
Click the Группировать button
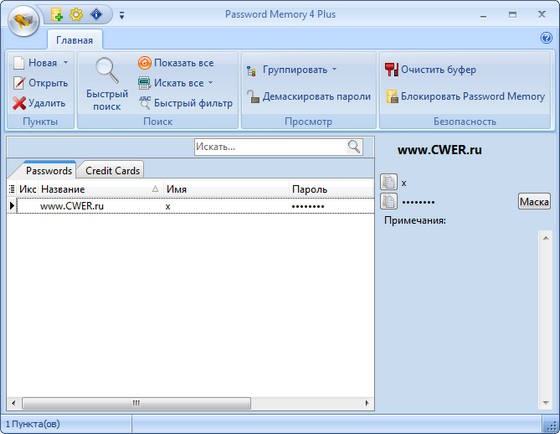(287, 70)
